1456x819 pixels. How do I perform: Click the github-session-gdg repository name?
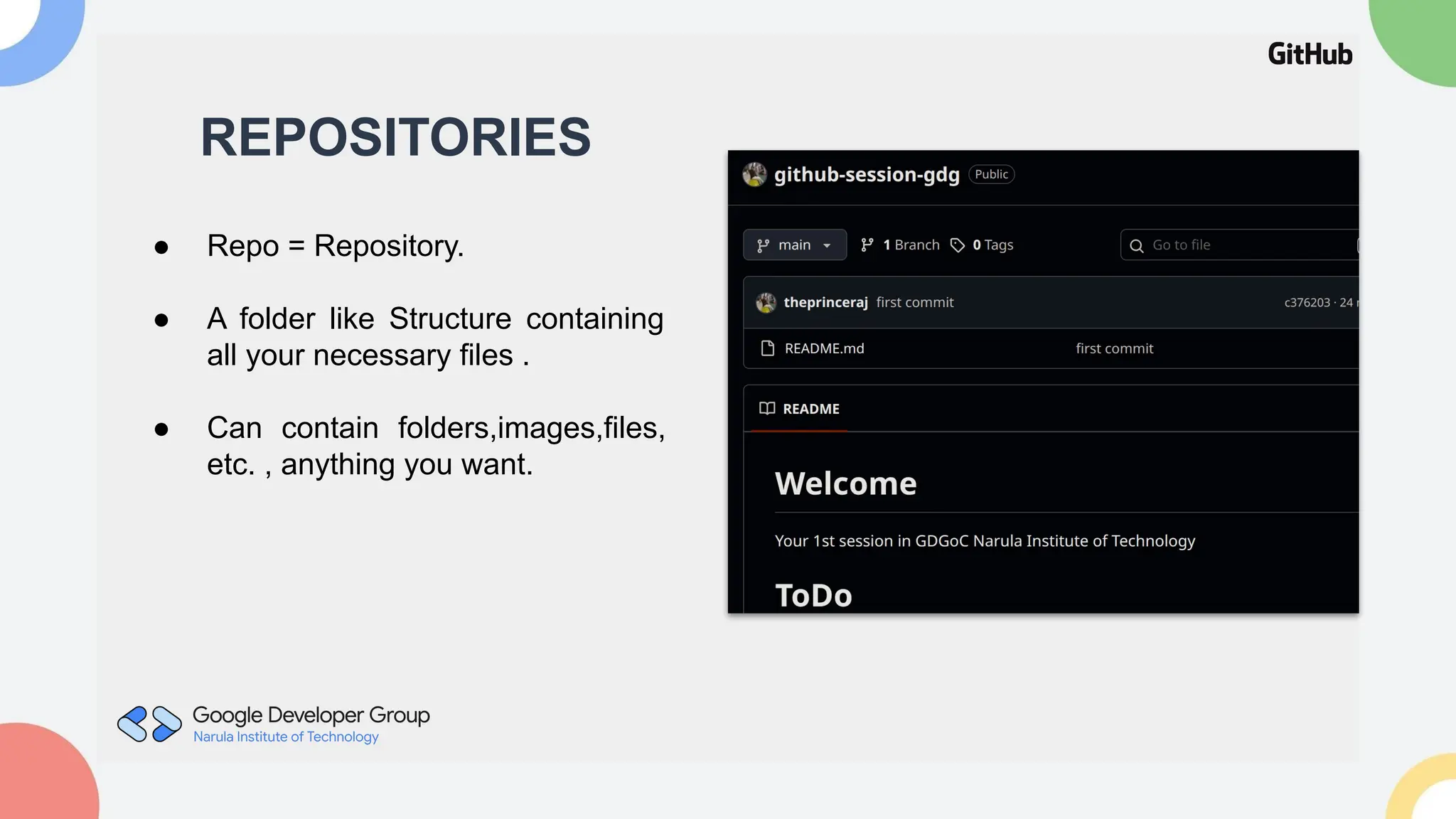(867, 174)
